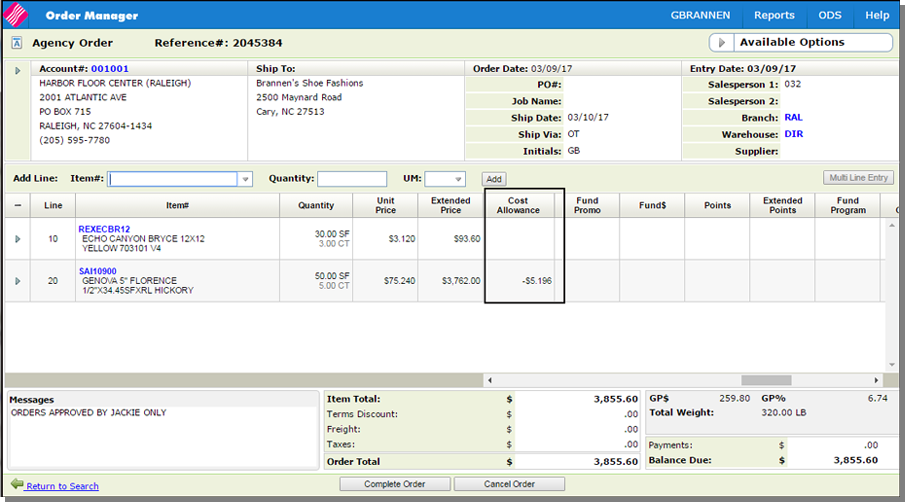This screenshot has height=502, width=905.
Task: Click the vertical scrollbar down arrow
Action: (892, 365)
